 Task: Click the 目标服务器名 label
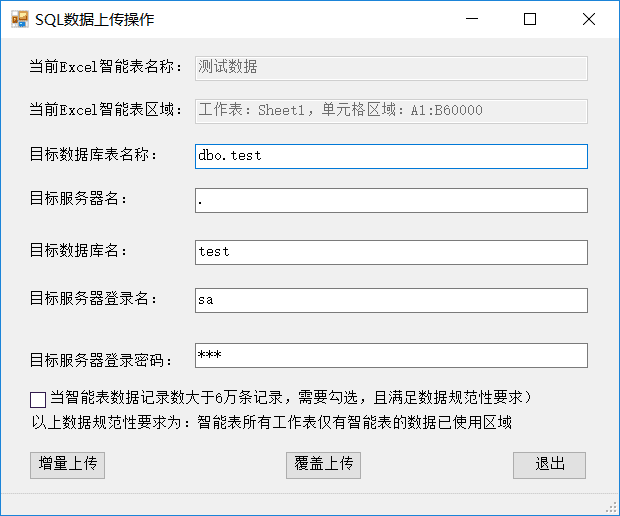(78, 198)
